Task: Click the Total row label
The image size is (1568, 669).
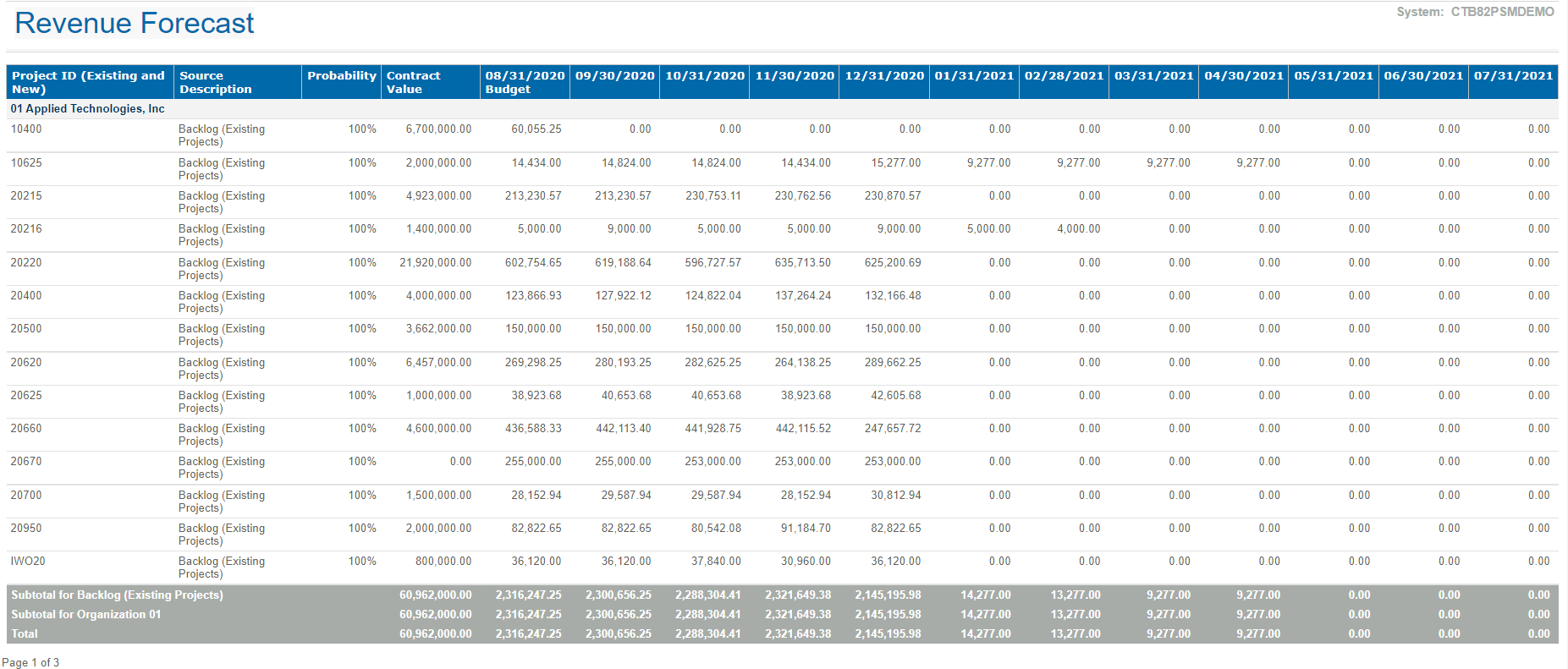Action: pyautogui.click(x=25, y=634)
